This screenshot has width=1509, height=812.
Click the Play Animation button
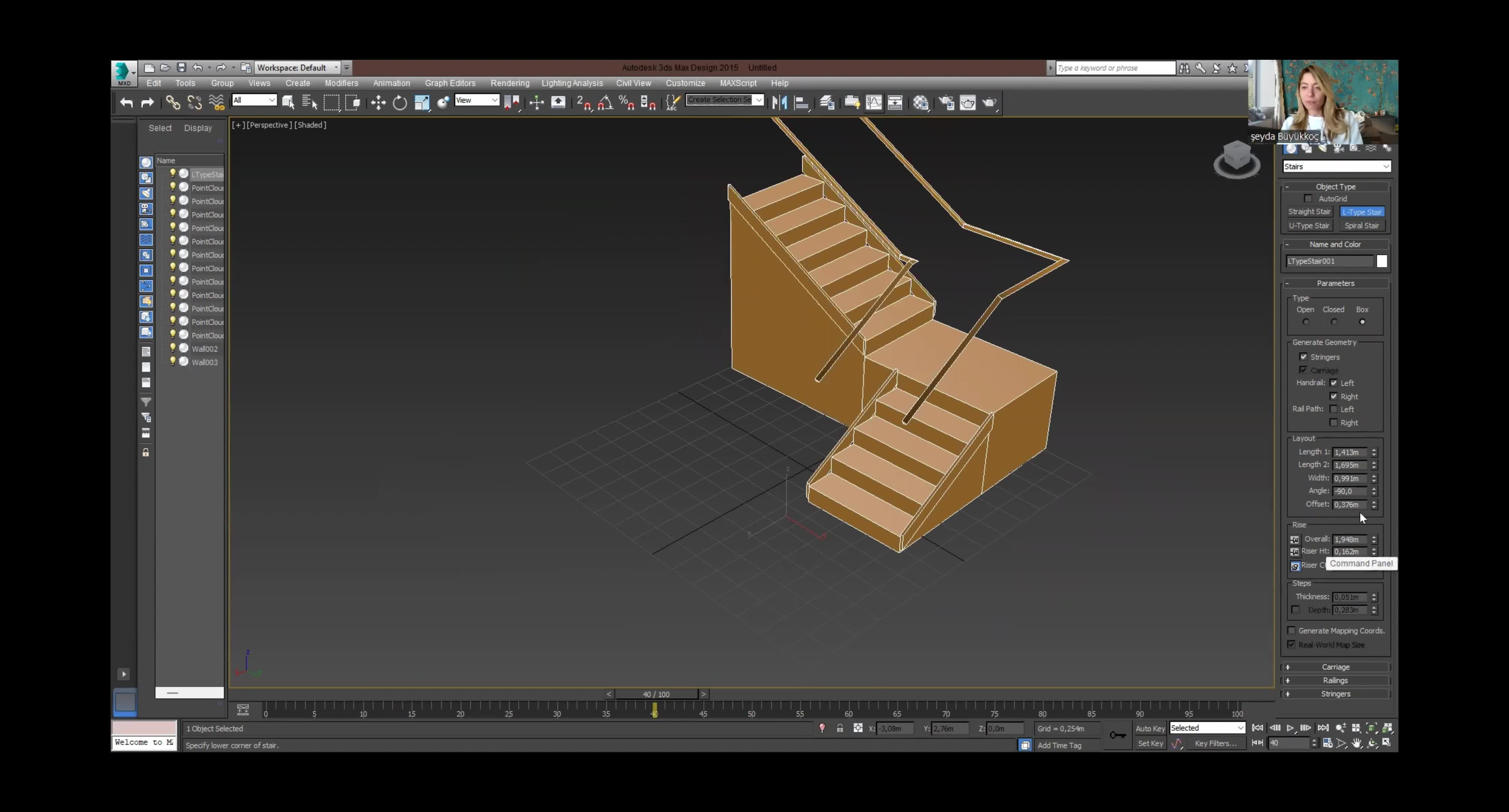pyautogui.click(x=1290, y=728)
